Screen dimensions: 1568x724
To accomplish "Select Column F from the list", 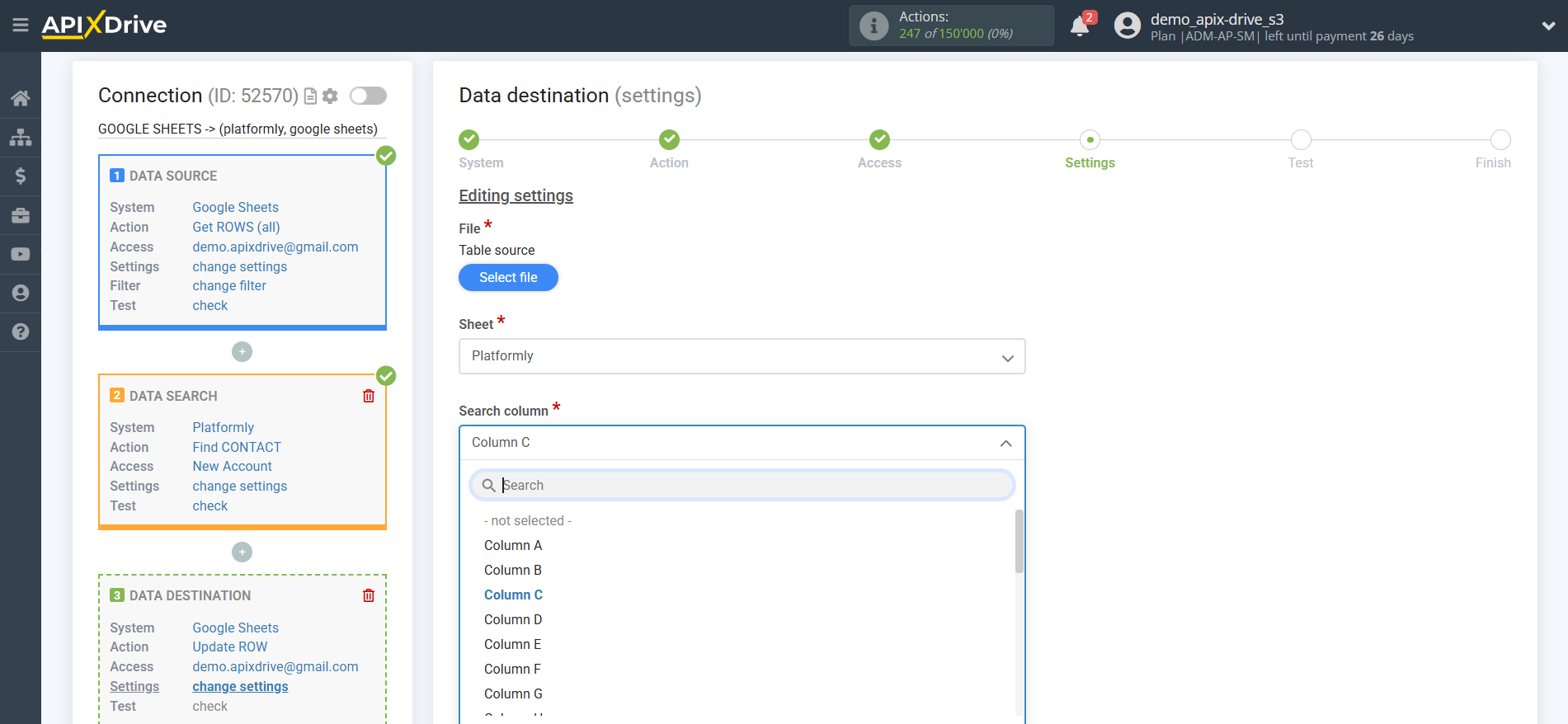I will tap(512, 669).
